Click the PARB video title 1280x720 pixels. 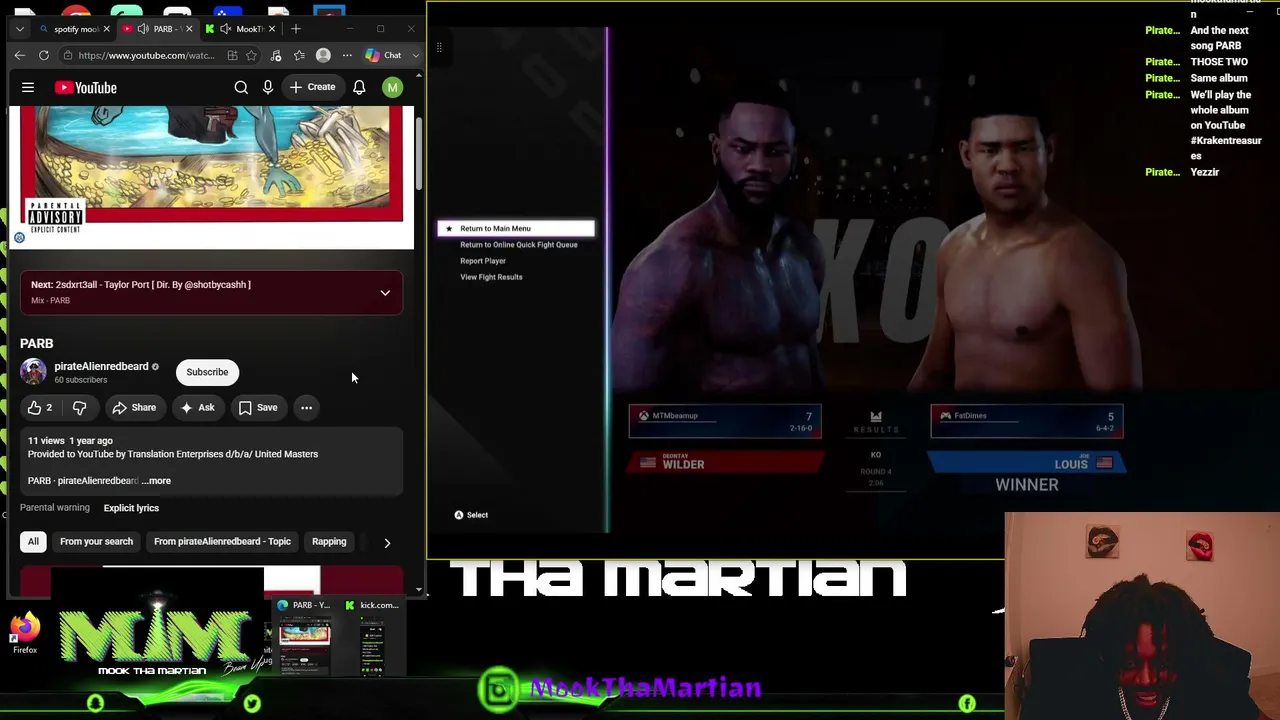(37, 344)
